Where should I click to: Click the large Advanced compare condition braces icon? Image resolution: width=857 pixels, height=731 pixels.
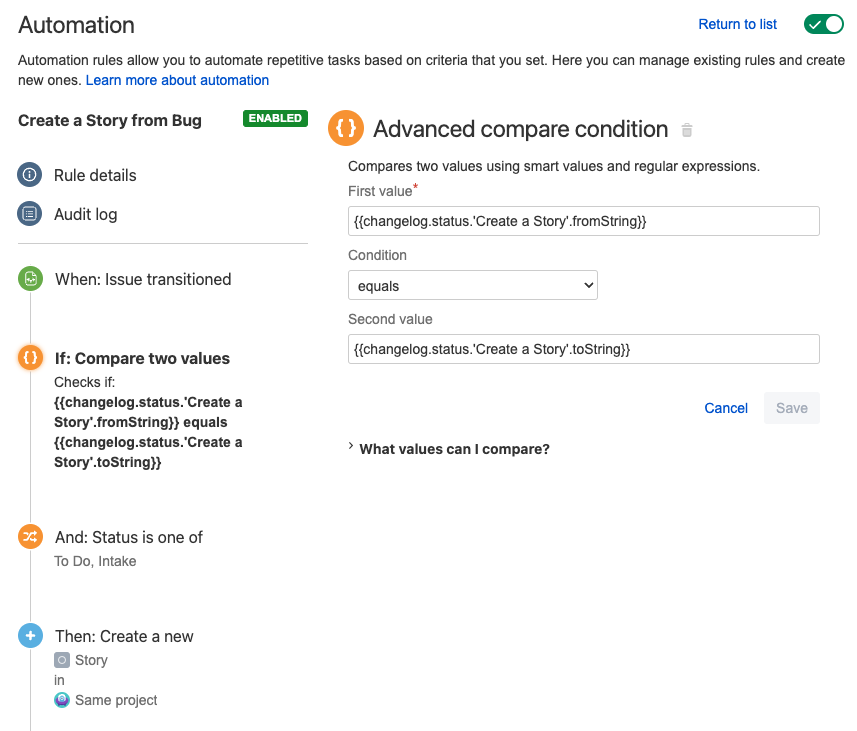point(346,128)
